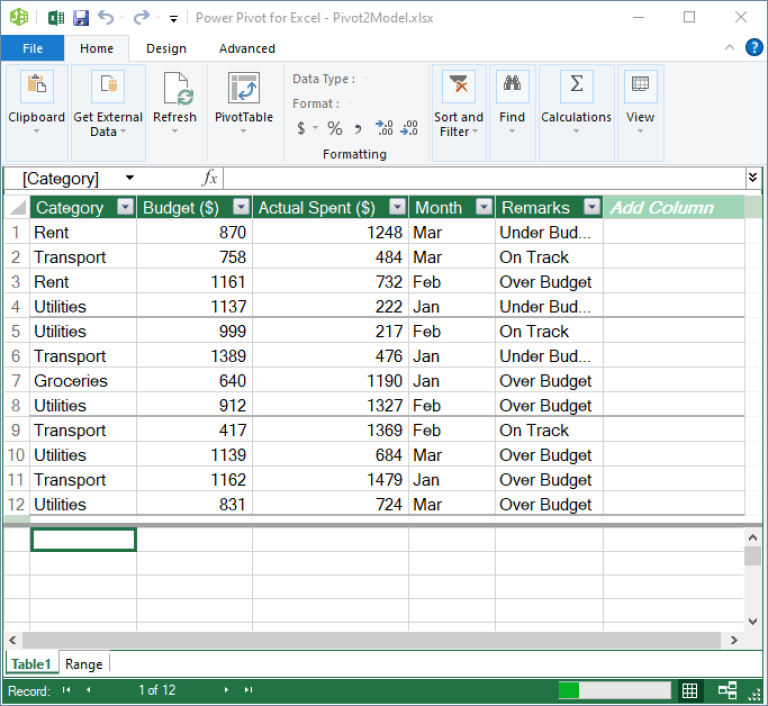
Task: Click the Help question mark icon
Action: 754,48
